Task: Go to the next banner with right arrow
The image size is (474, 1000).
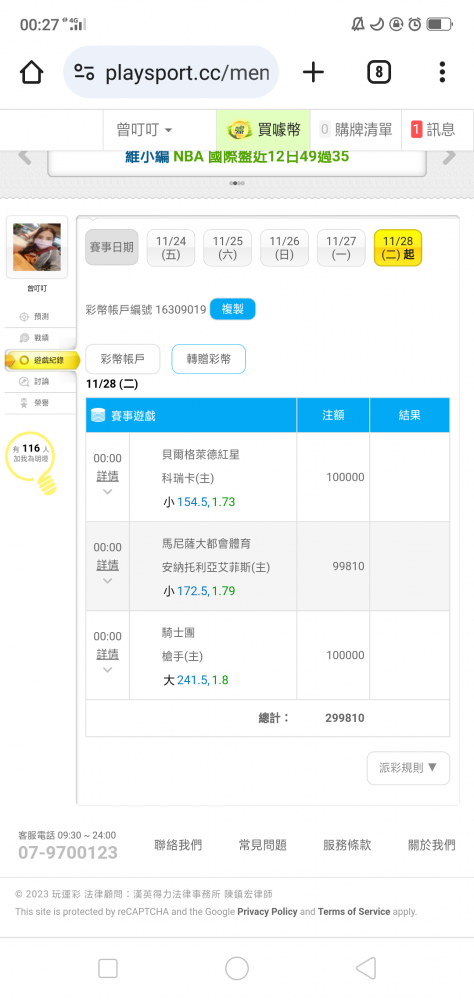Action: [x=449, y=156]
